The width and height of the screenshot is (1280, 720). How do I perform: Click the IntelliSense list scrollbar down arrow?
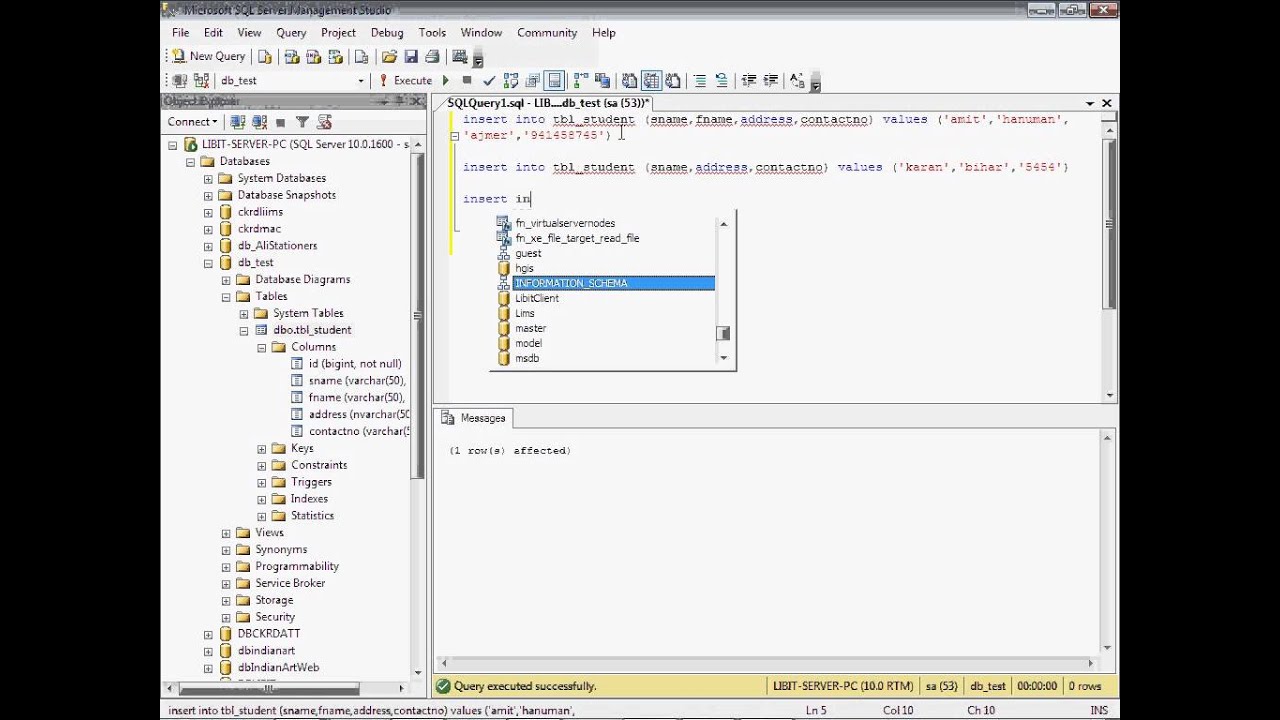point(724,358)
